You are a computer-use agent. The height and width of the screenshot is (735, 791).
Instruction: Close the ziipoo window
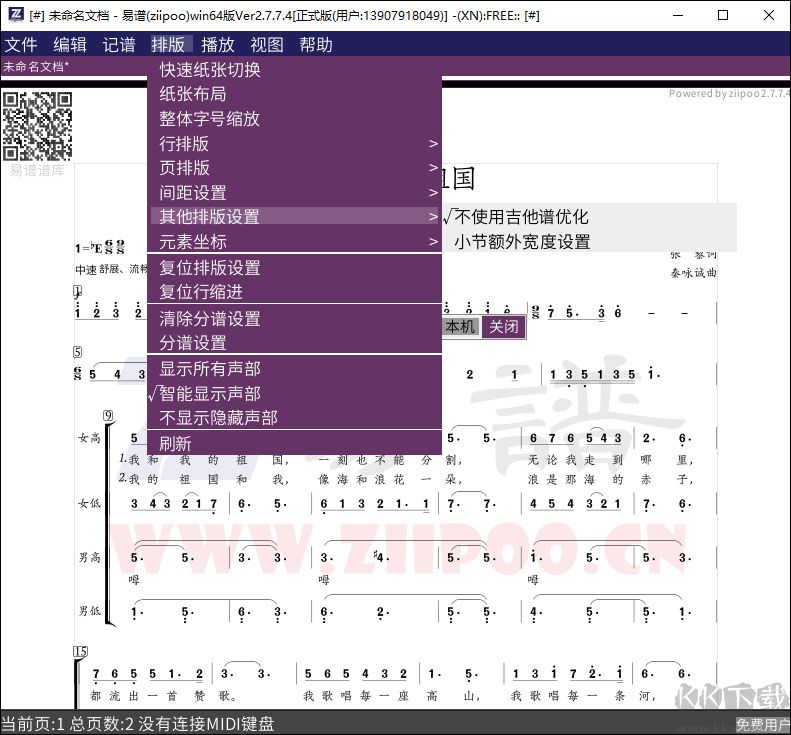pos(768,15)
